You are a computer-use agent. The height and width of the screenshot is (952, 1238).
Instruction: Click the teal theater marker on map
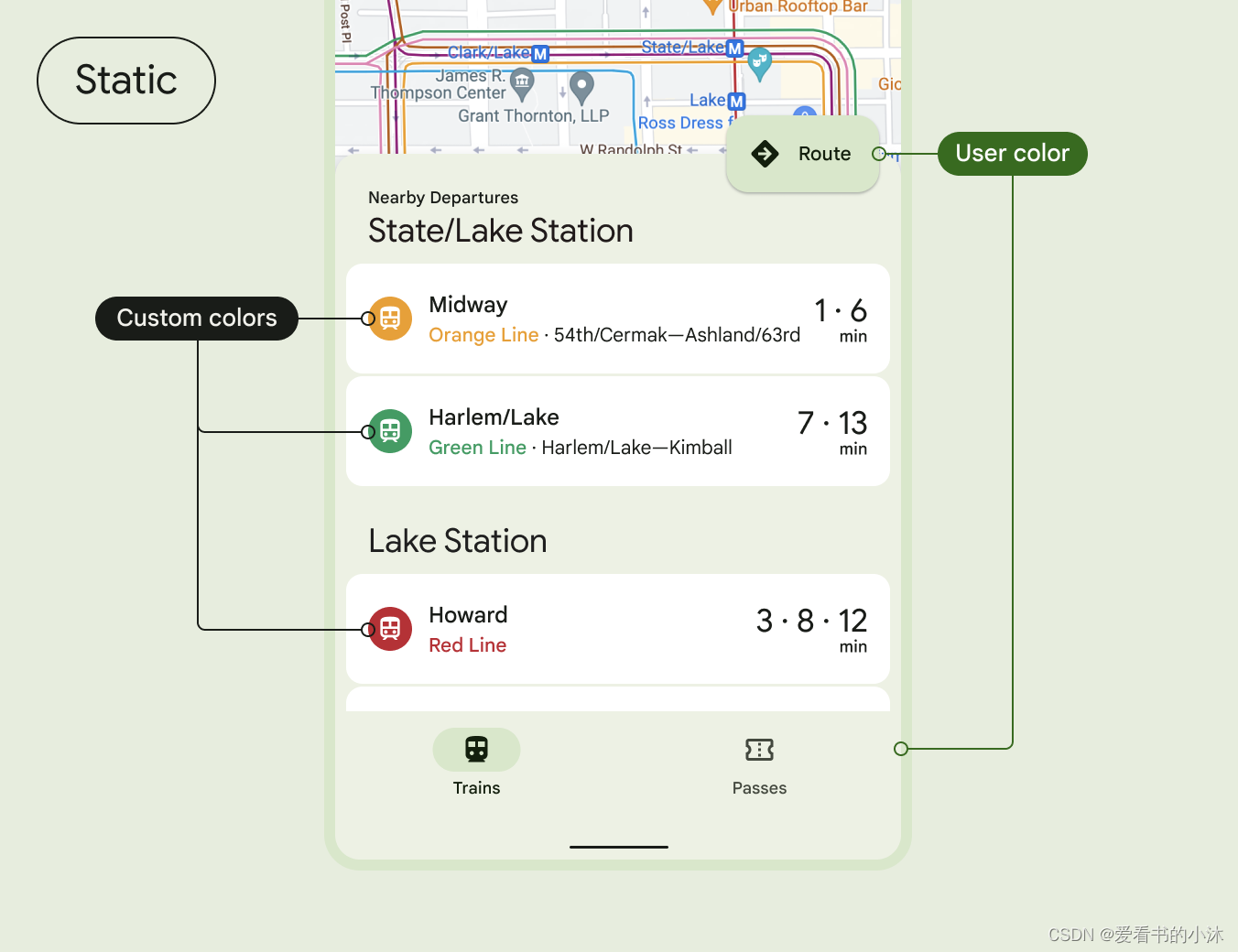[x=759, y=63]
